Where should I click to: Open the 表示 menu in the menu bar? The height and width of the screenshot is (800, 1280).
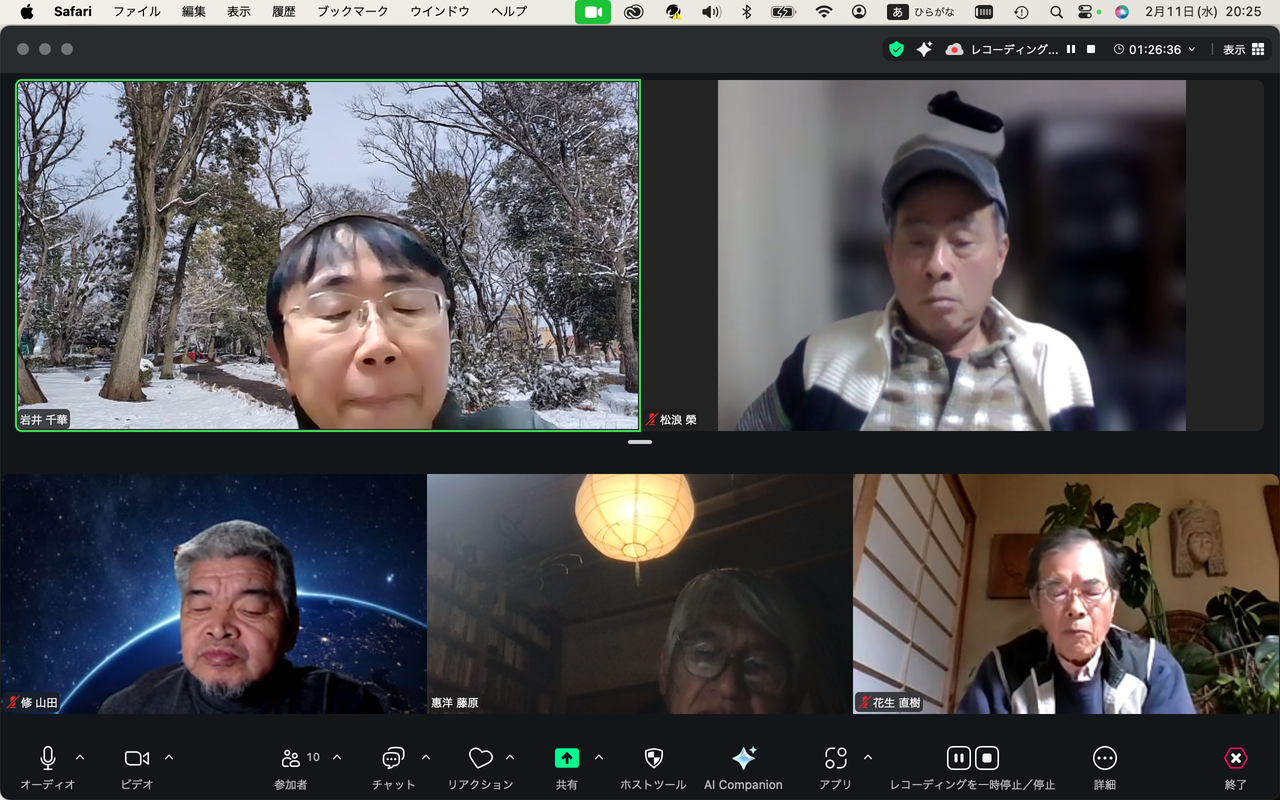point(239,12)
